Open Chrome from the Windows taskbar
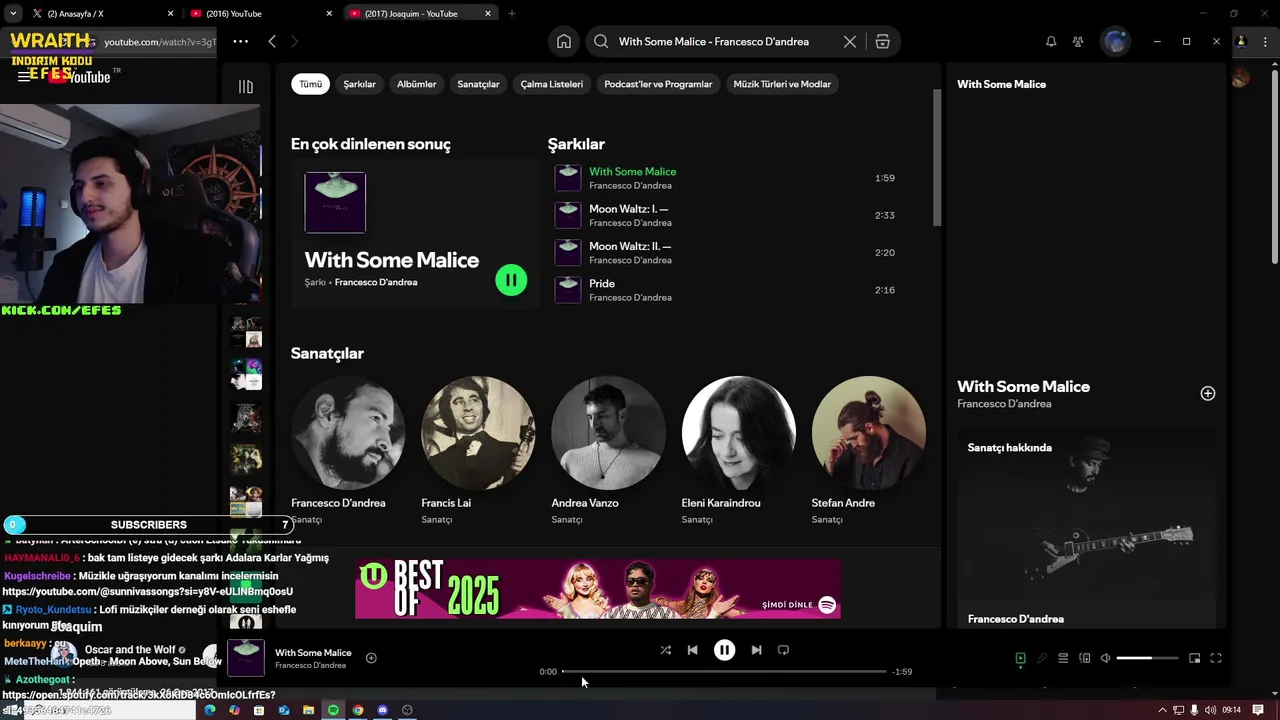Image resolution: width=1280 pixels, height=720 pixels. pos(358,710)
